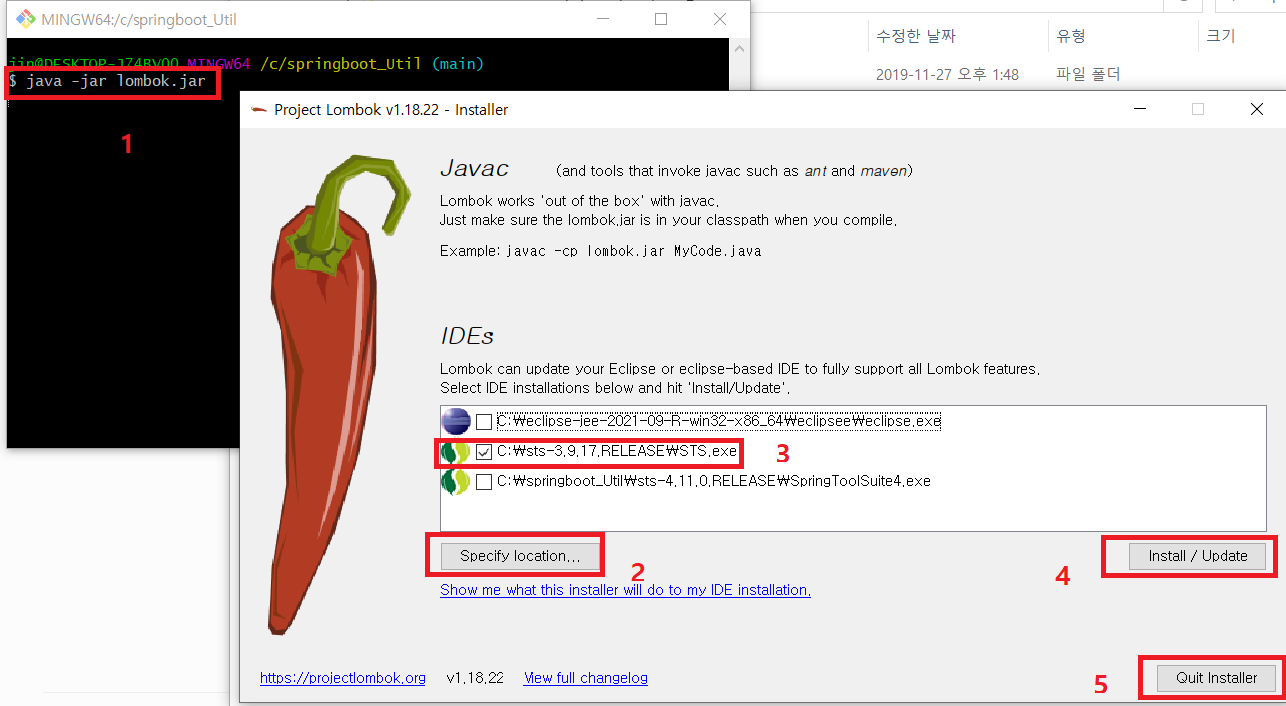The height and width of the screenshot is (706, 1286).
Task: Click the Specify location... button
Action: pyautogui.click(x=519, y=556)
